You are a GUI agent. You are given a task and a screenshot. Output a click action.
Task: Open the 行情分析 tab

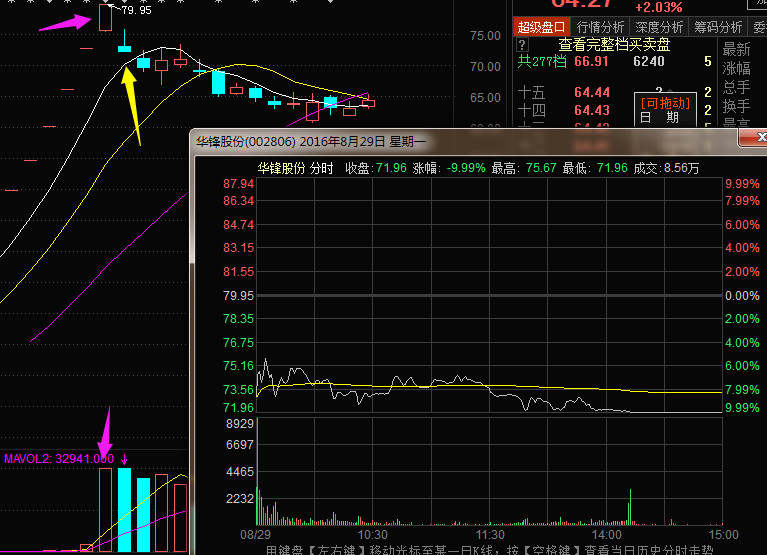[x=600, y=27]
